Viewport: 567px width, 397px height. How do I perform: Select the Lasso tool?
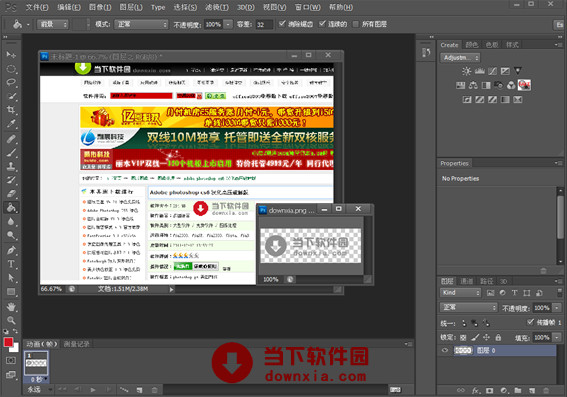[x=11, y=82]
